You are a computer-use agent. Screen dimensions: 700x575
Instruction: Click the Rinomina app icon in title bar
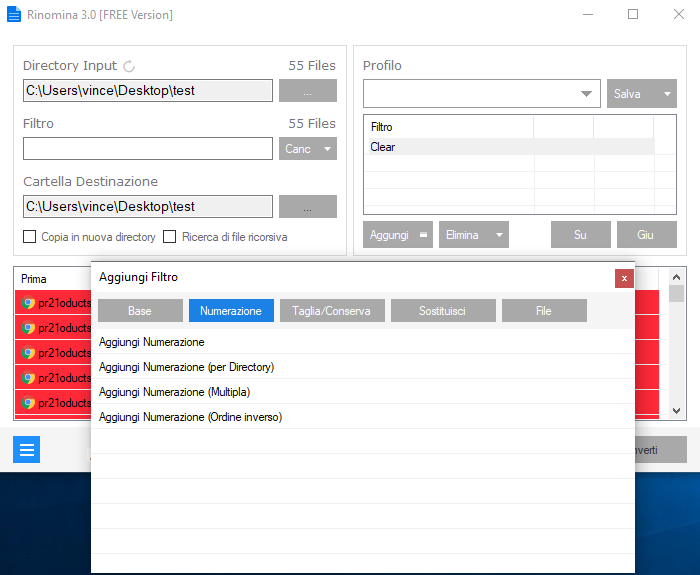(14, 14)
